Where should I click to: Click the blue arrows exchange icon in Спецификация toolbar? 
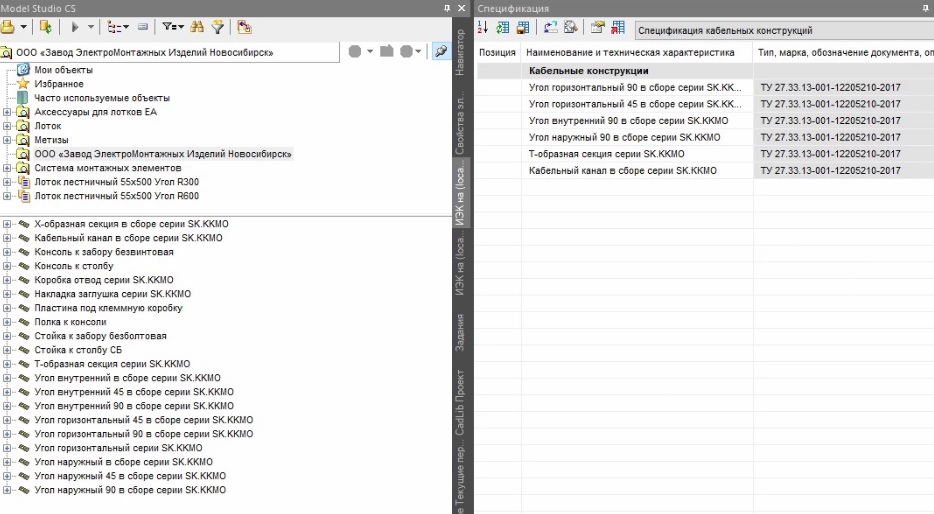coord(550,27)
